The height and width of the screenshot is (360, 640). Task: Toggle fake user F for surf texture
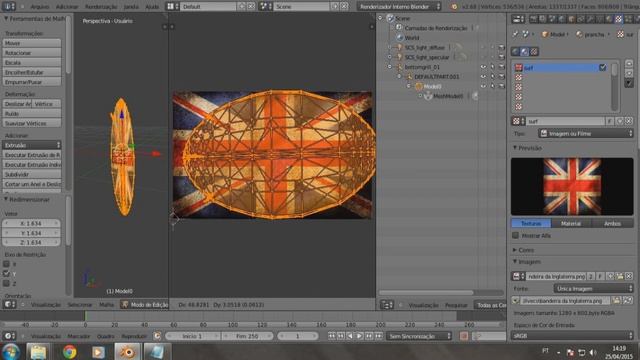[x=609, y=121]
